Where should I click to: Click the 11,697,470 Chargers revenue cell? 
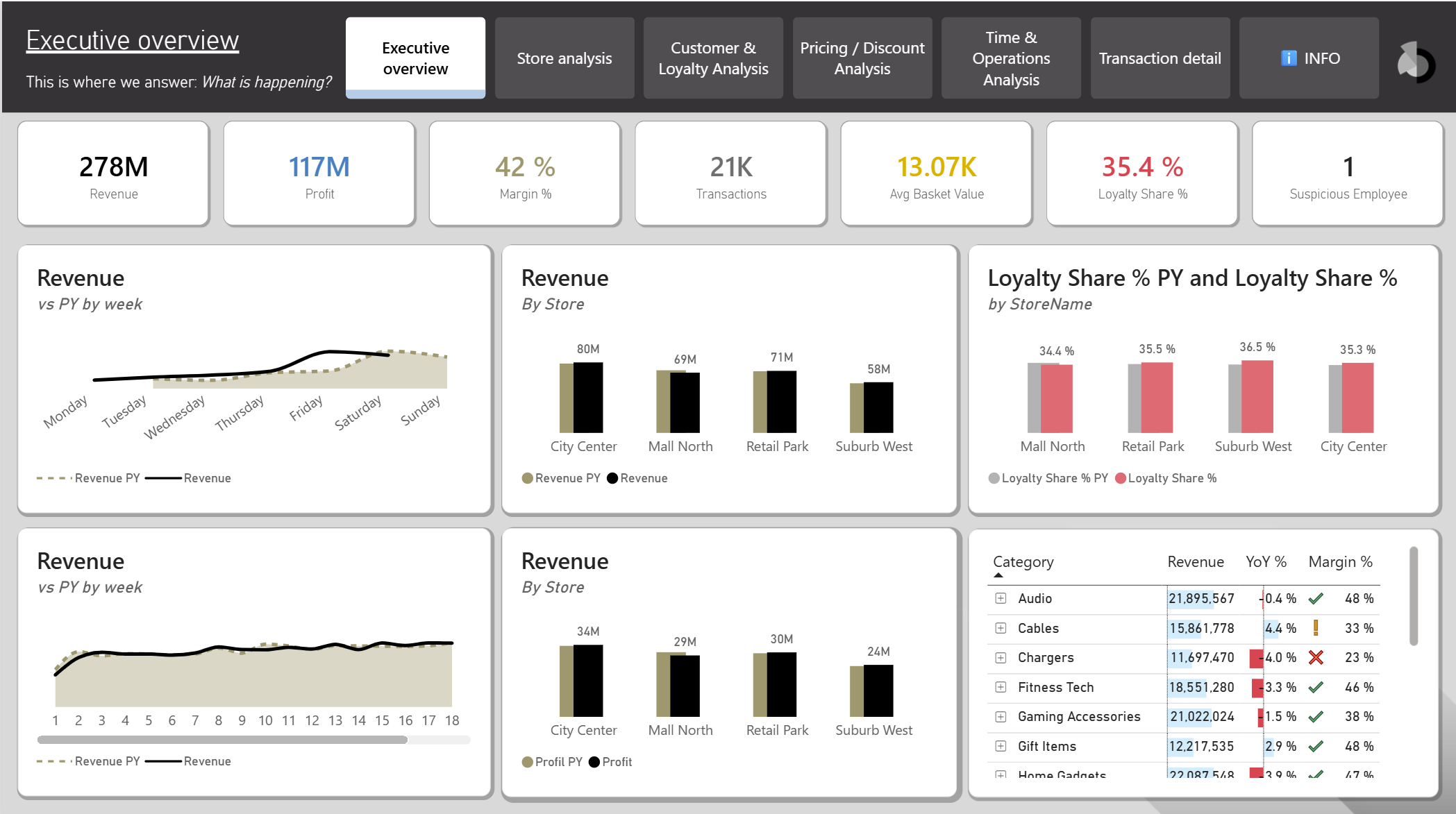point(1202,657)
